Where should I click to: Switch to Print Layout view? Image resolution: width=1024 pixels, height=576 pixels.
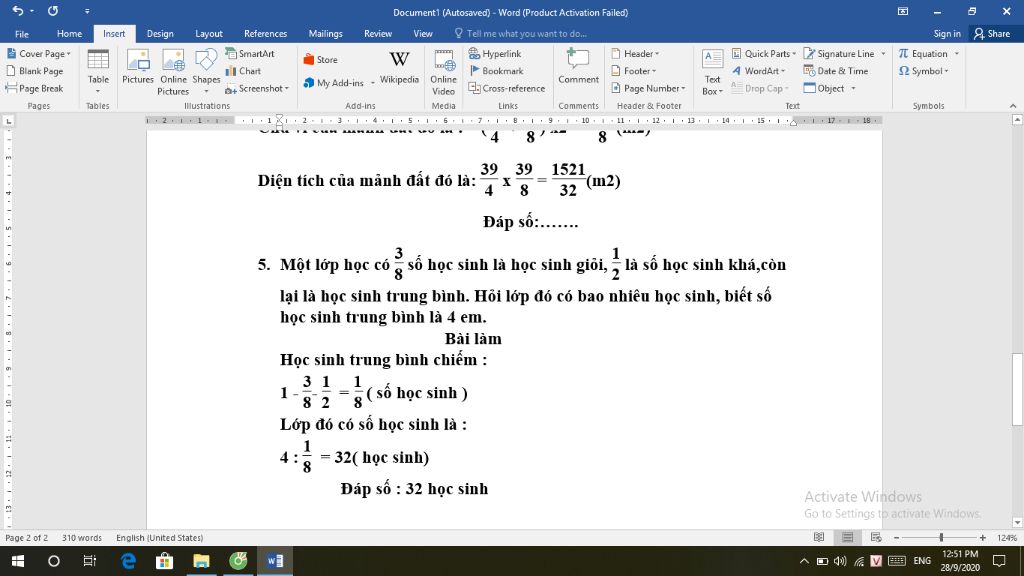pyautogui.click(x=848, y=537)
